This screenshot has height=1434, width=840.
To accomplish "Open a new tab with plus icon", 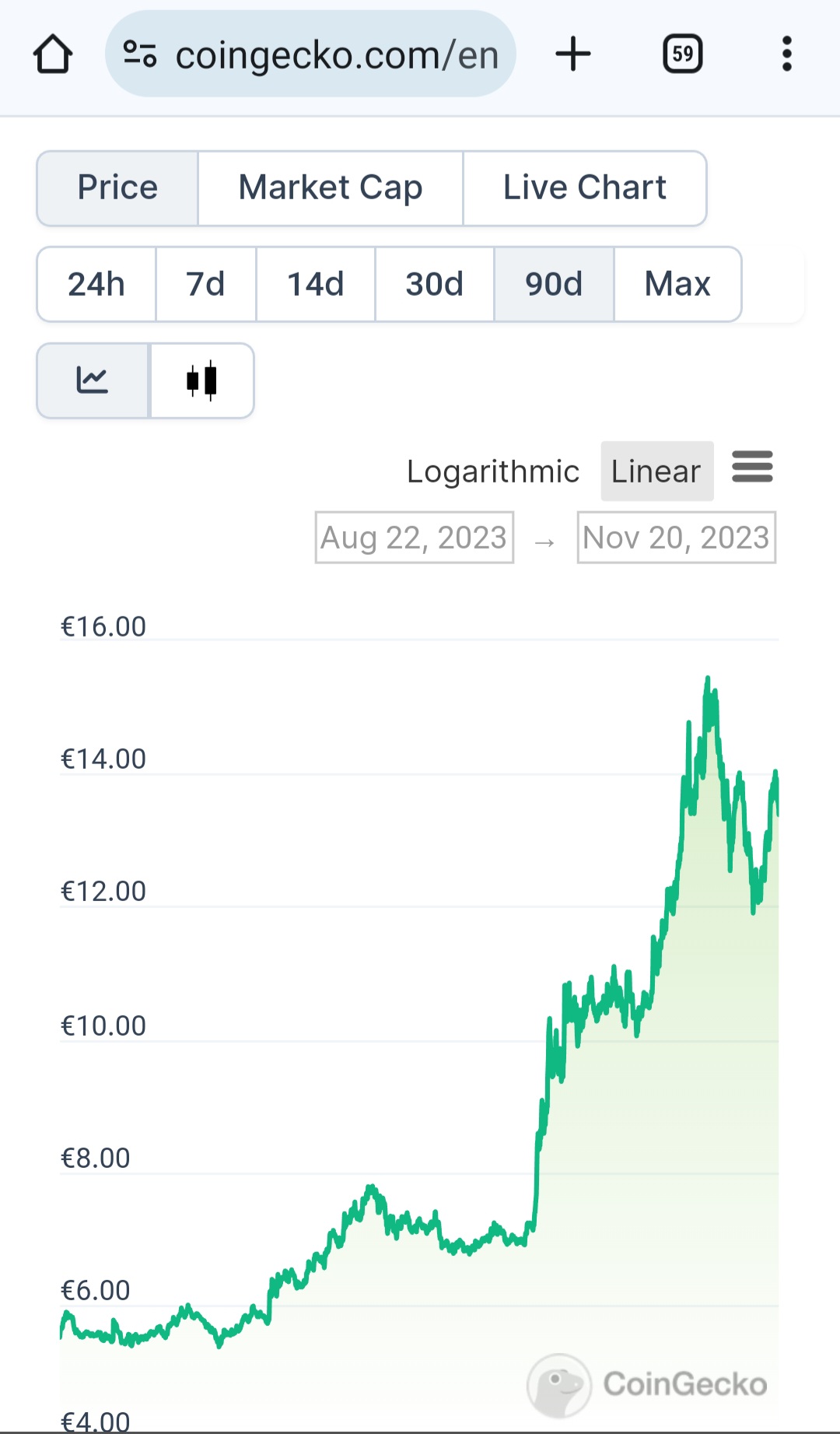I will (573, 54).
